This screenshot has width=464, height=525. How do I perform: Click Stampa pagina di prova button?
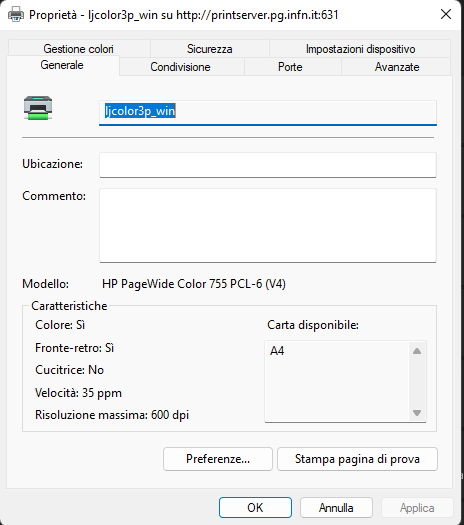click(x=357, y=459)
